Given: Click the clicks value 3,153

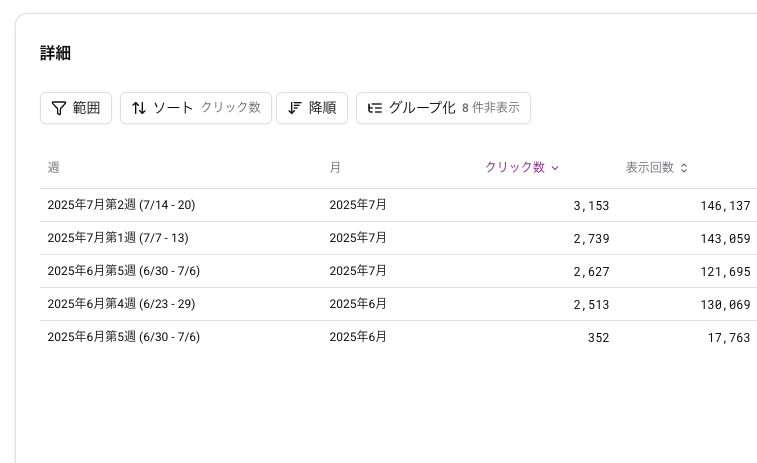Looking at the screenshot, I should [591, 206].
